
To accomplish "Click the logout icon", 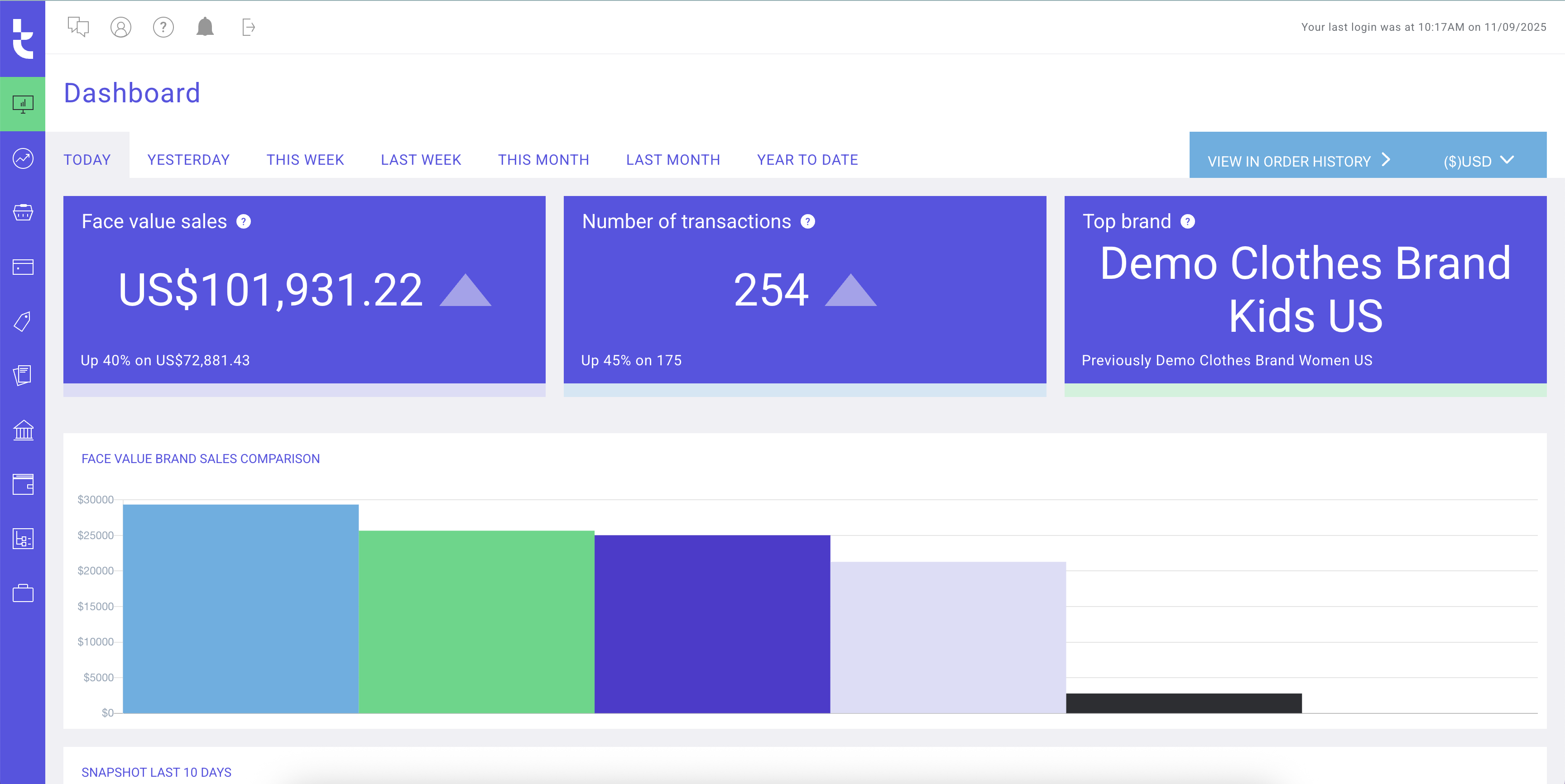I will tap(248, 27).
